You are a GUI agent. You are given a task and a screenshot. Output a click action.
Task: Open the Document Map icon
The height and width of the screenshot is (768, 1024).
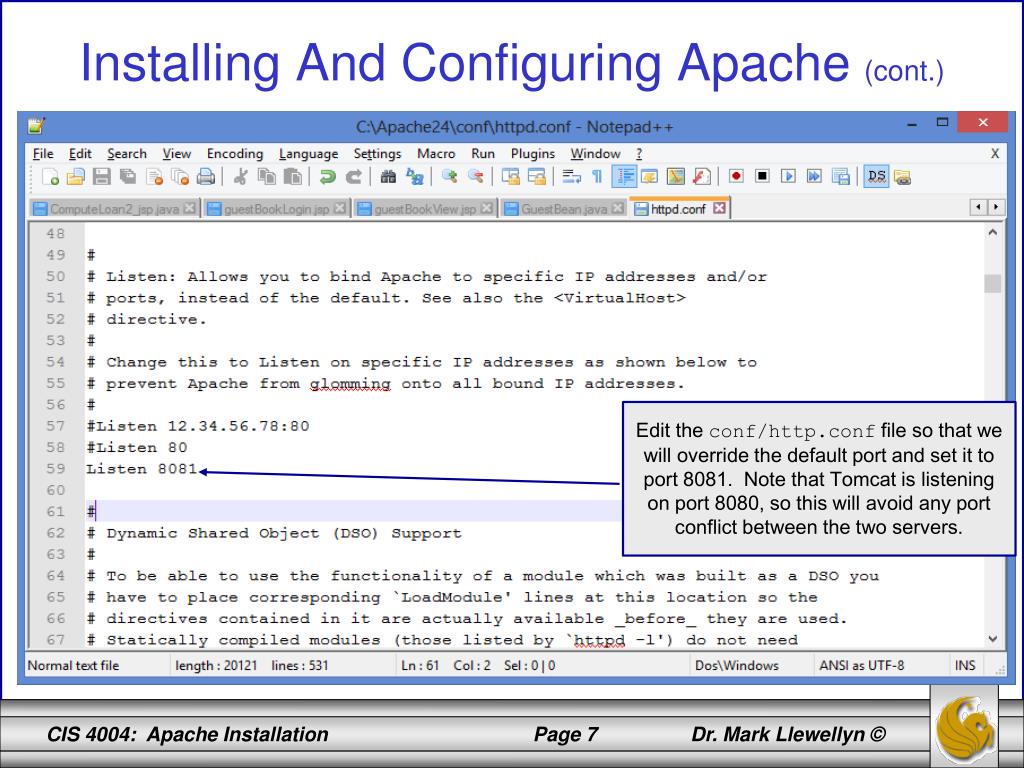coord(675,176)
